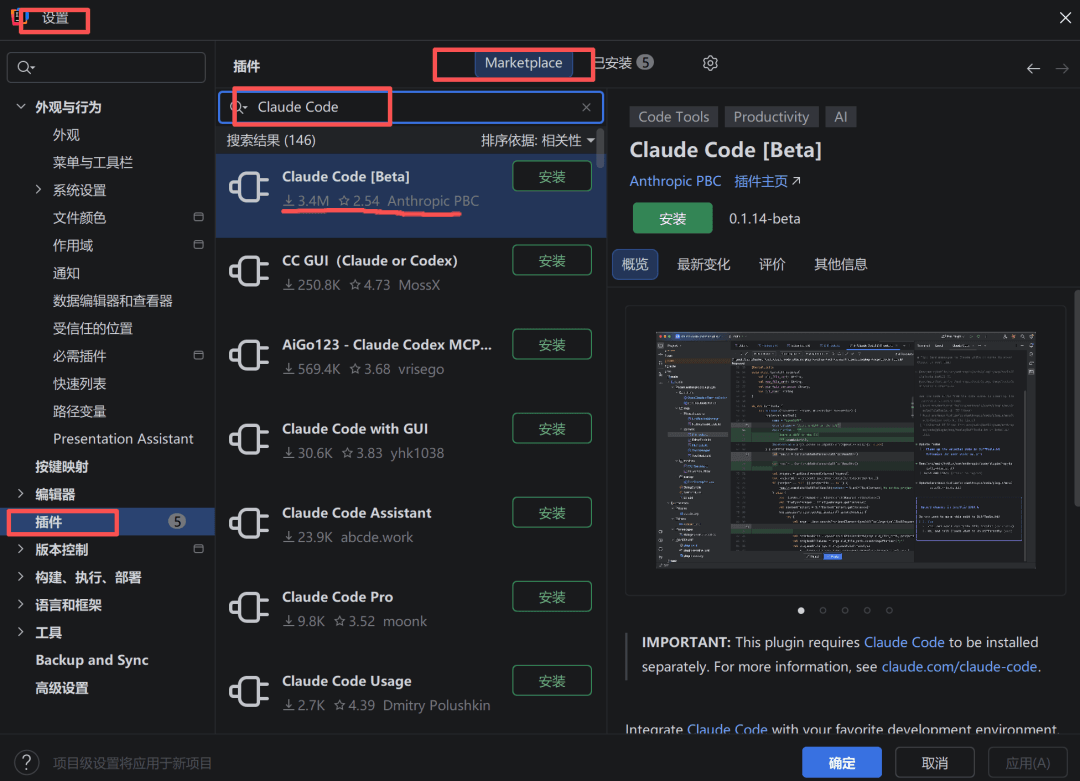Clear the plugin search text
The image size is (1080, 781).
click(x=586, y=107)
